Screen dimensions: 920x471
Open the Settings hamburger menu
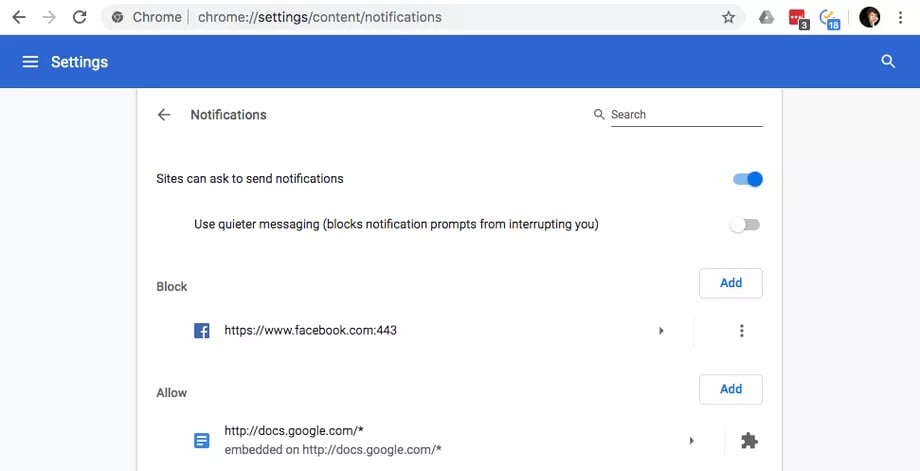30,62
